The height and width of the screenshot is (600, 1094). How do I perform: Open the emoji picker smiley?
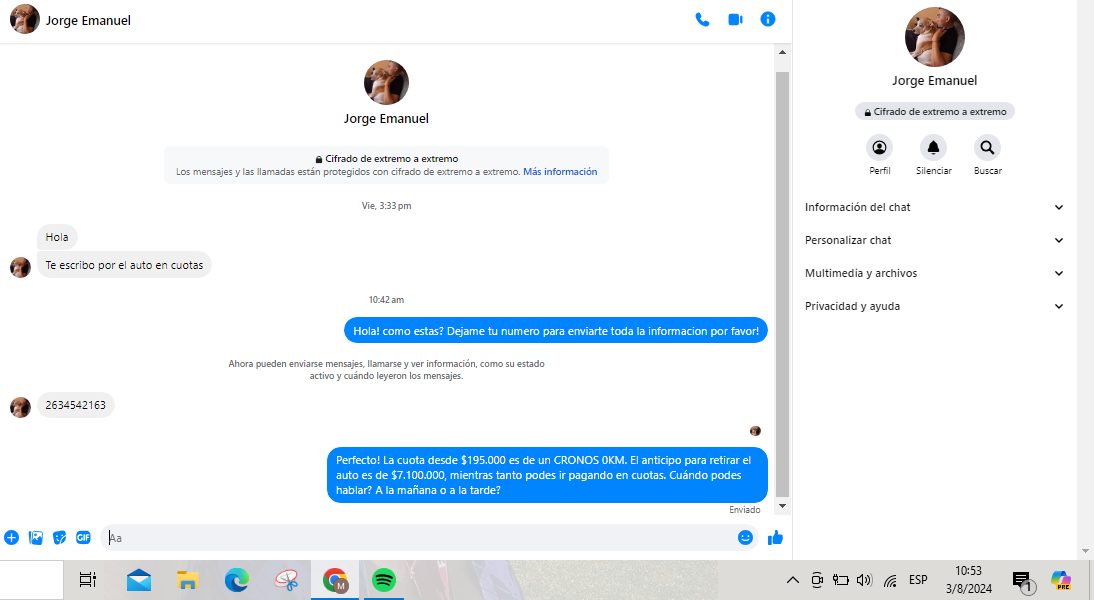tap(745, 537)
